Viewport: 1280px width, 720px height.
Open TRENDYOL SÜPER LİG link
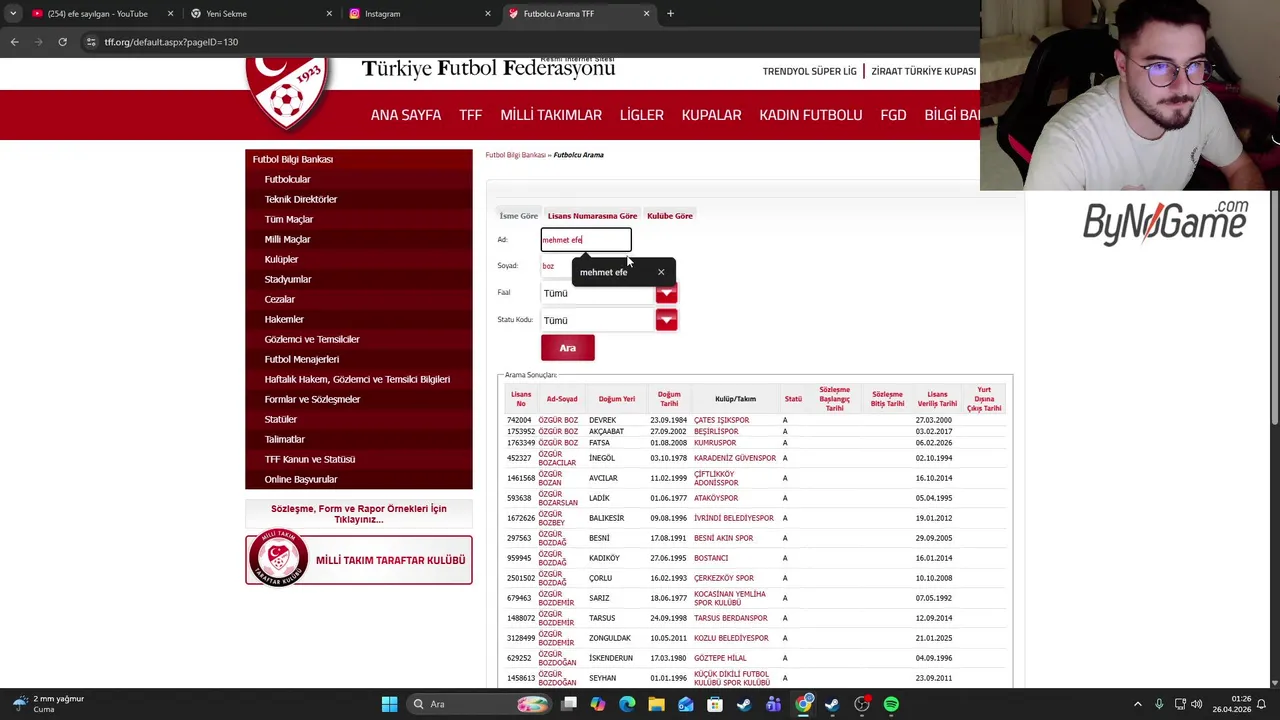[810, 71]
